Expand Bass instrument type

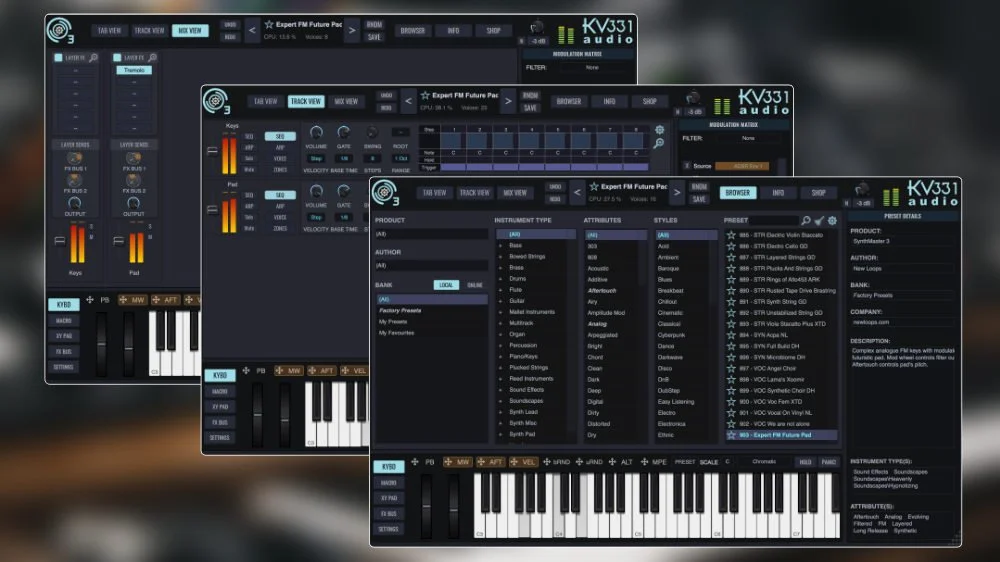tap(501, 246)
